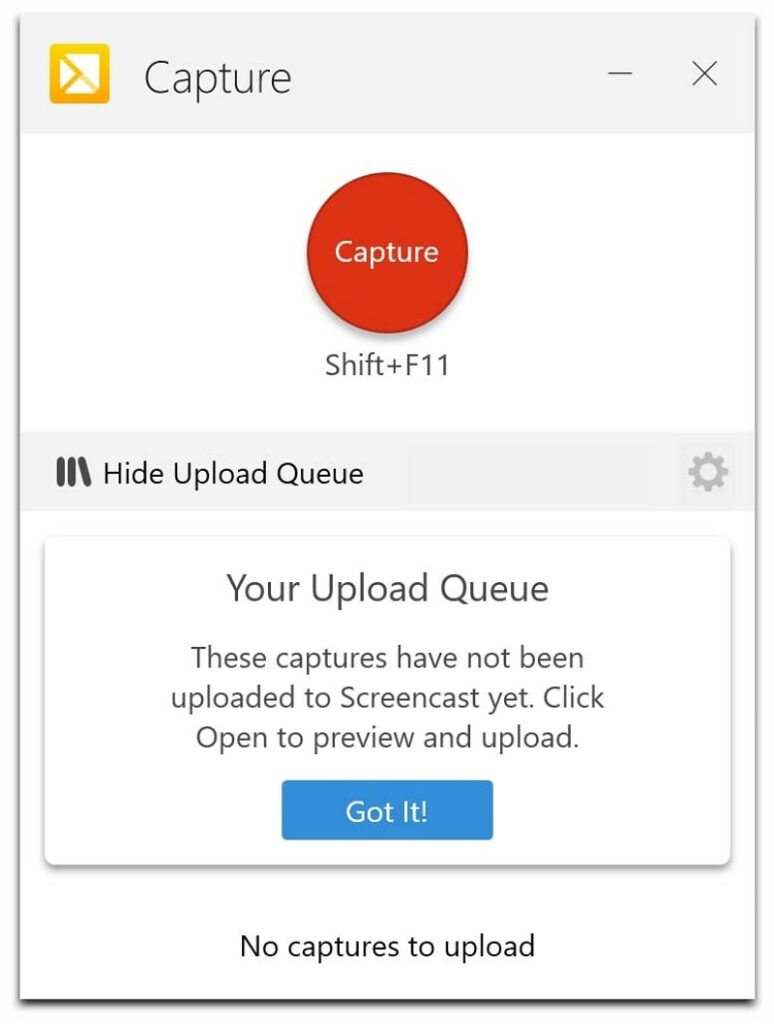Select the upload queue explanation text
Image resolution: width=774 pixels, height=1024 pixels.
click(387, 697)
